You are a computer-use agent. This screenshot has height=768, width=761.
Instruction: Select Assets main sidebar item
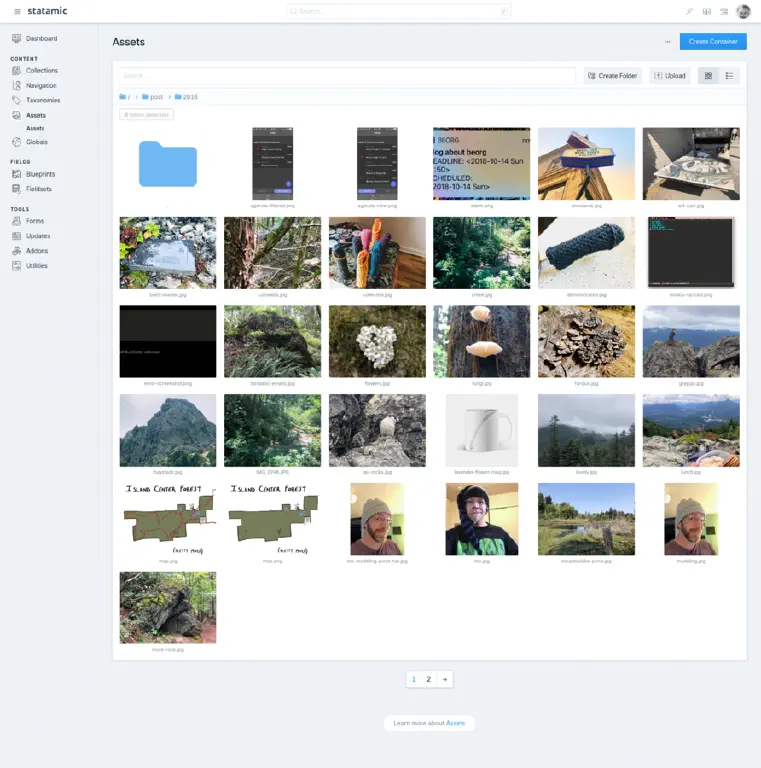tap(29, 115)
